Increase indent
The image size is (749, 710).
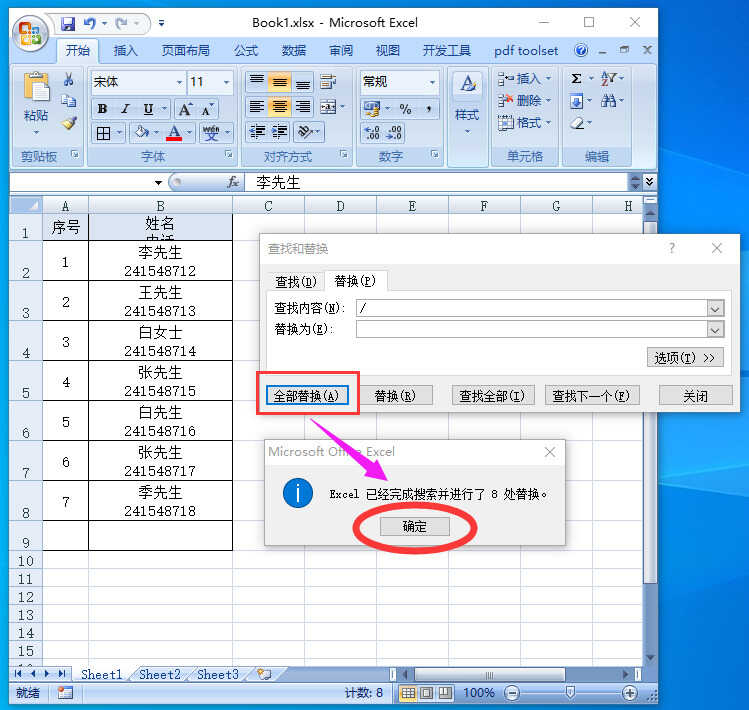(x=280, y=131)
